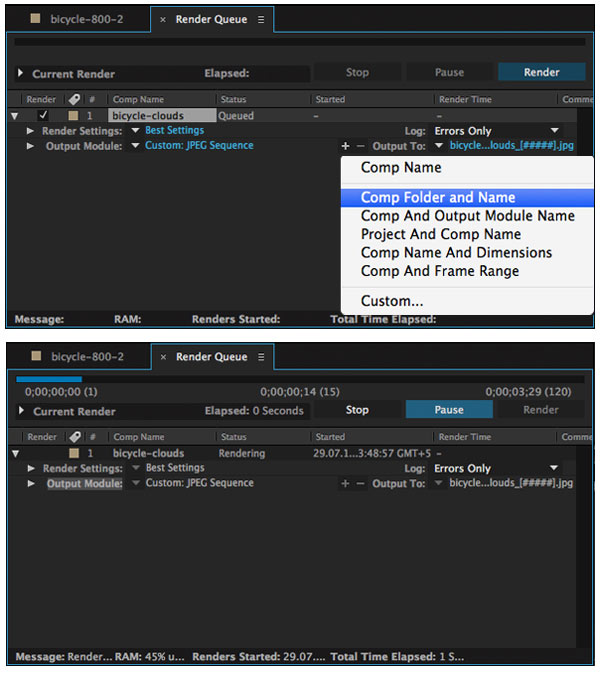Viewport: 600px width, 679px height.
Task: Click Elapsed: 0 Seconds text in bottom panel
Action: 254,411
